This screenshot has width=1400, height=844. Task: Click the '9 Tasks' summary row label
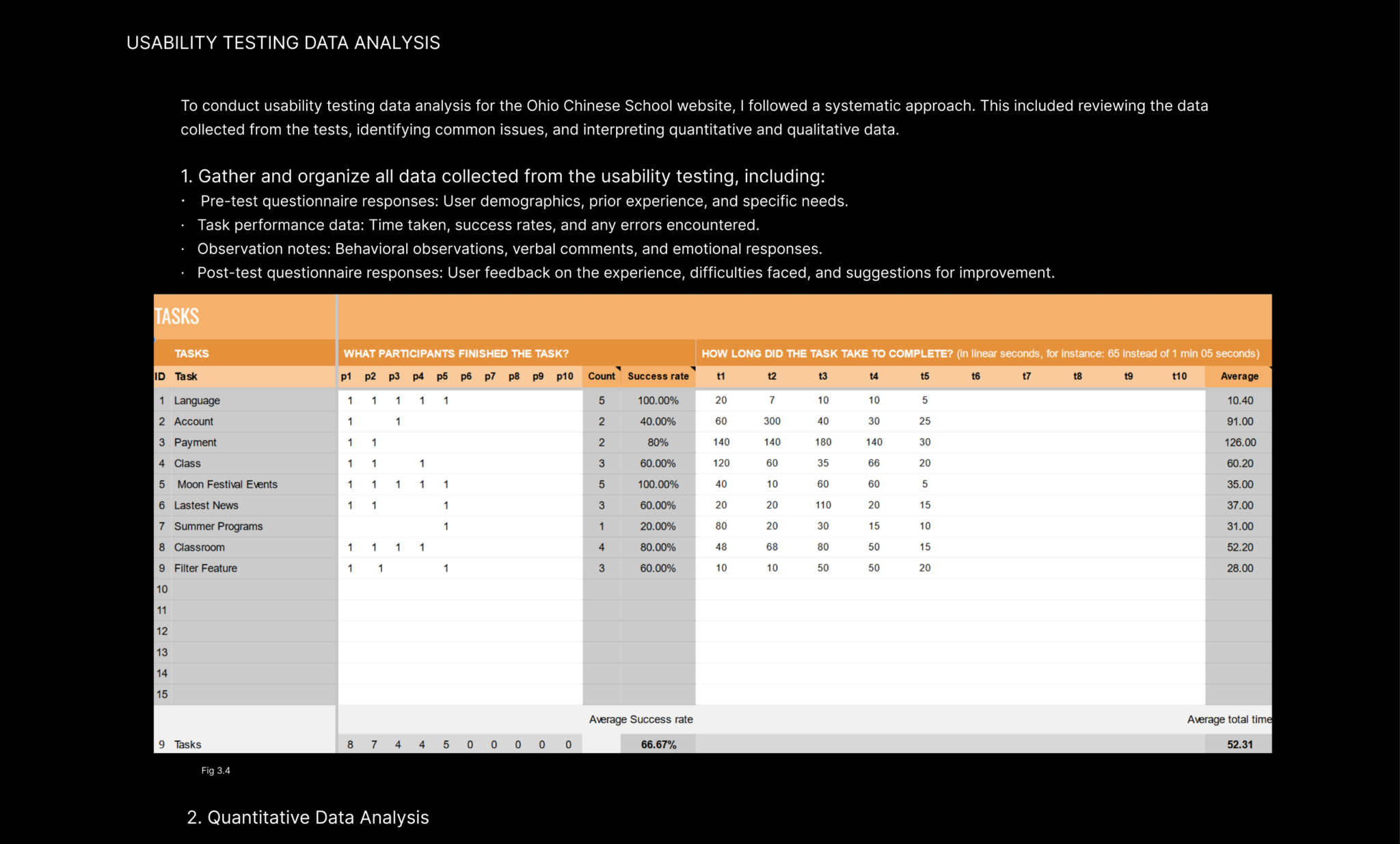tap(180, 745)
